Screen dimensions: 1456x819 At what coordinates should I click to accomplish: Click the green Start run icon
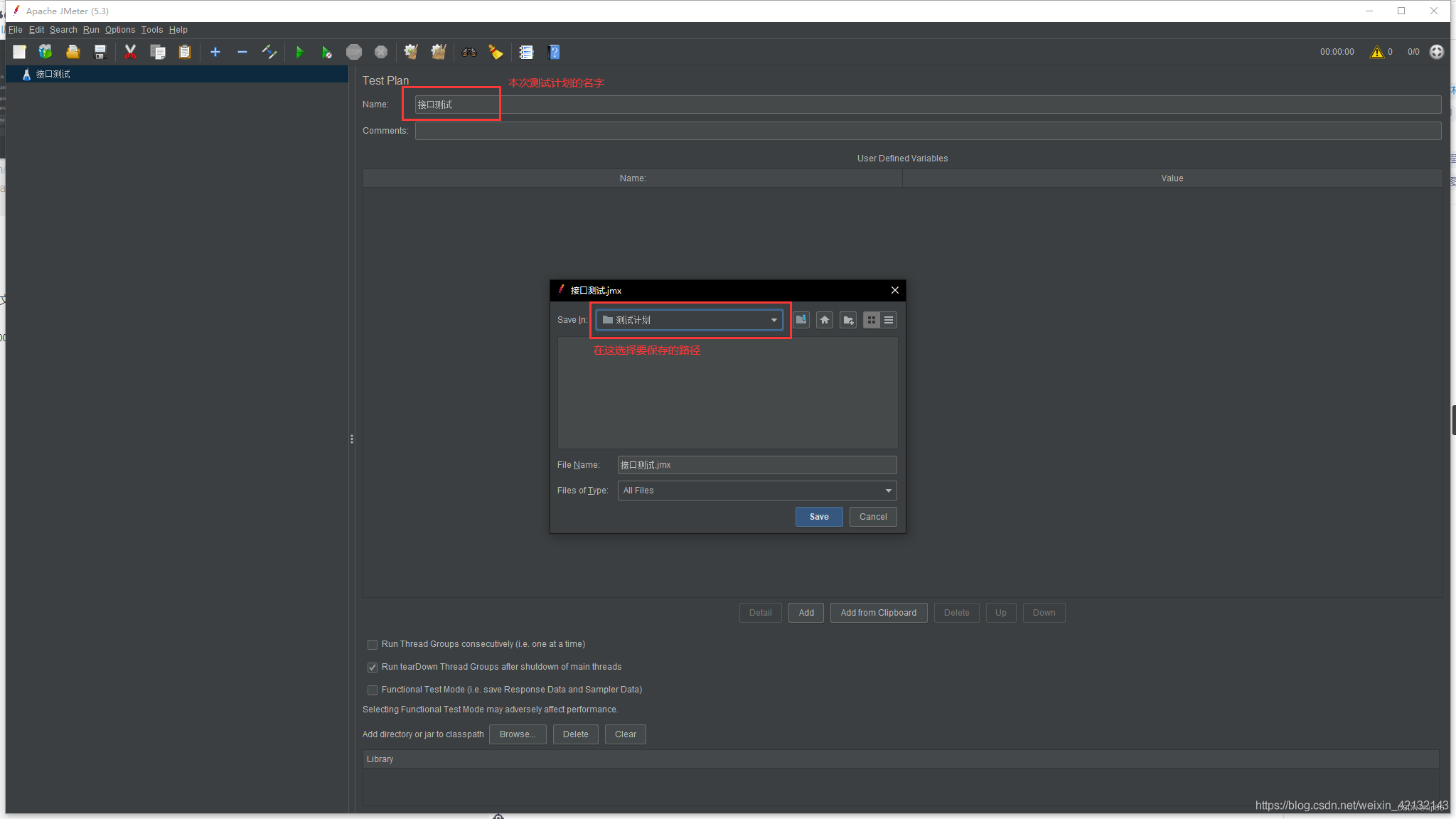point(299,52)
